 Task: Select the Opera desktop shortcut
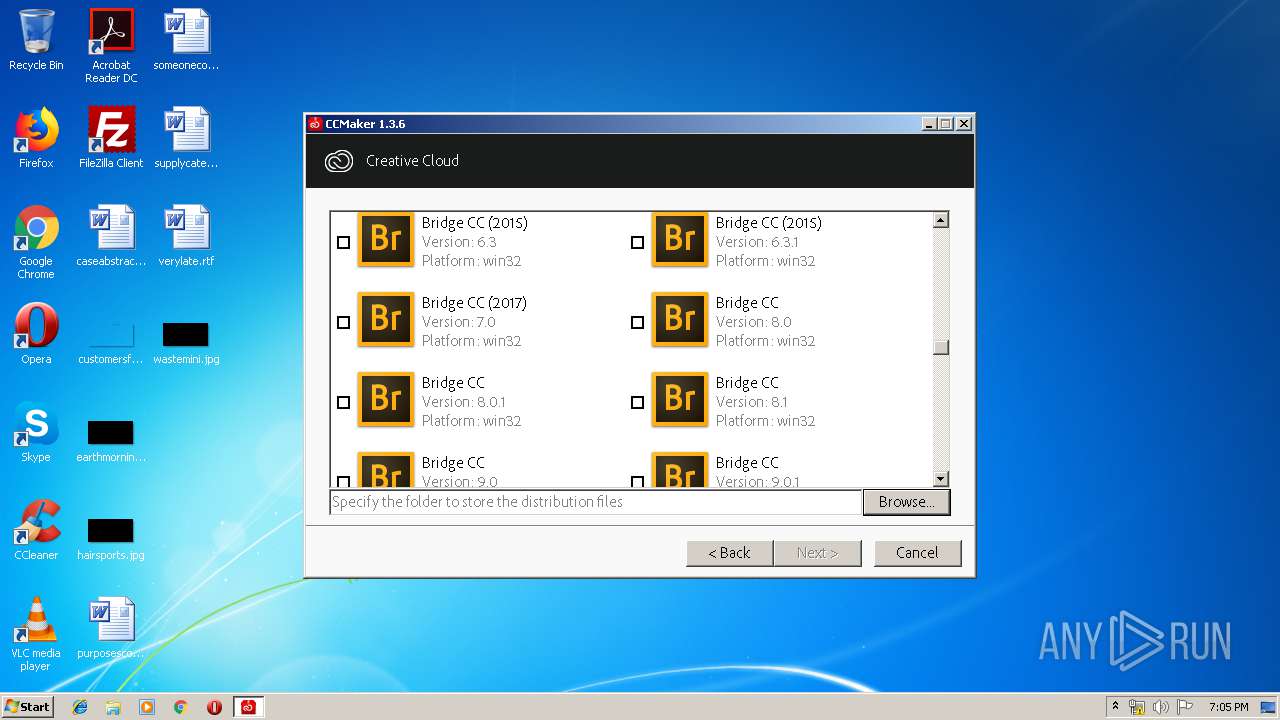pyautogui.click(x=36, y=334)
